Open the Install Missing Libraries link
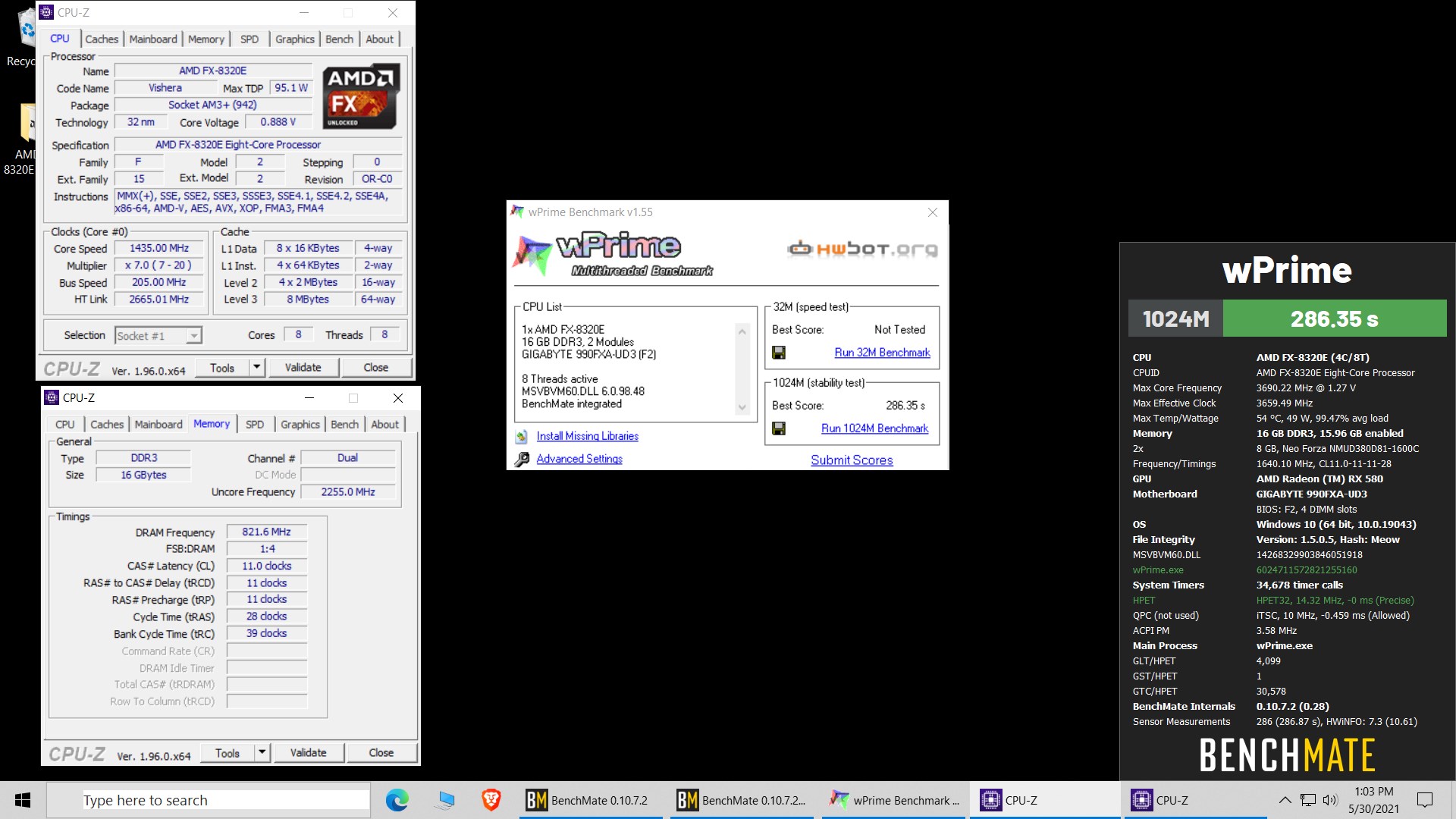1456x819 pixels. (x=588, y=436)
